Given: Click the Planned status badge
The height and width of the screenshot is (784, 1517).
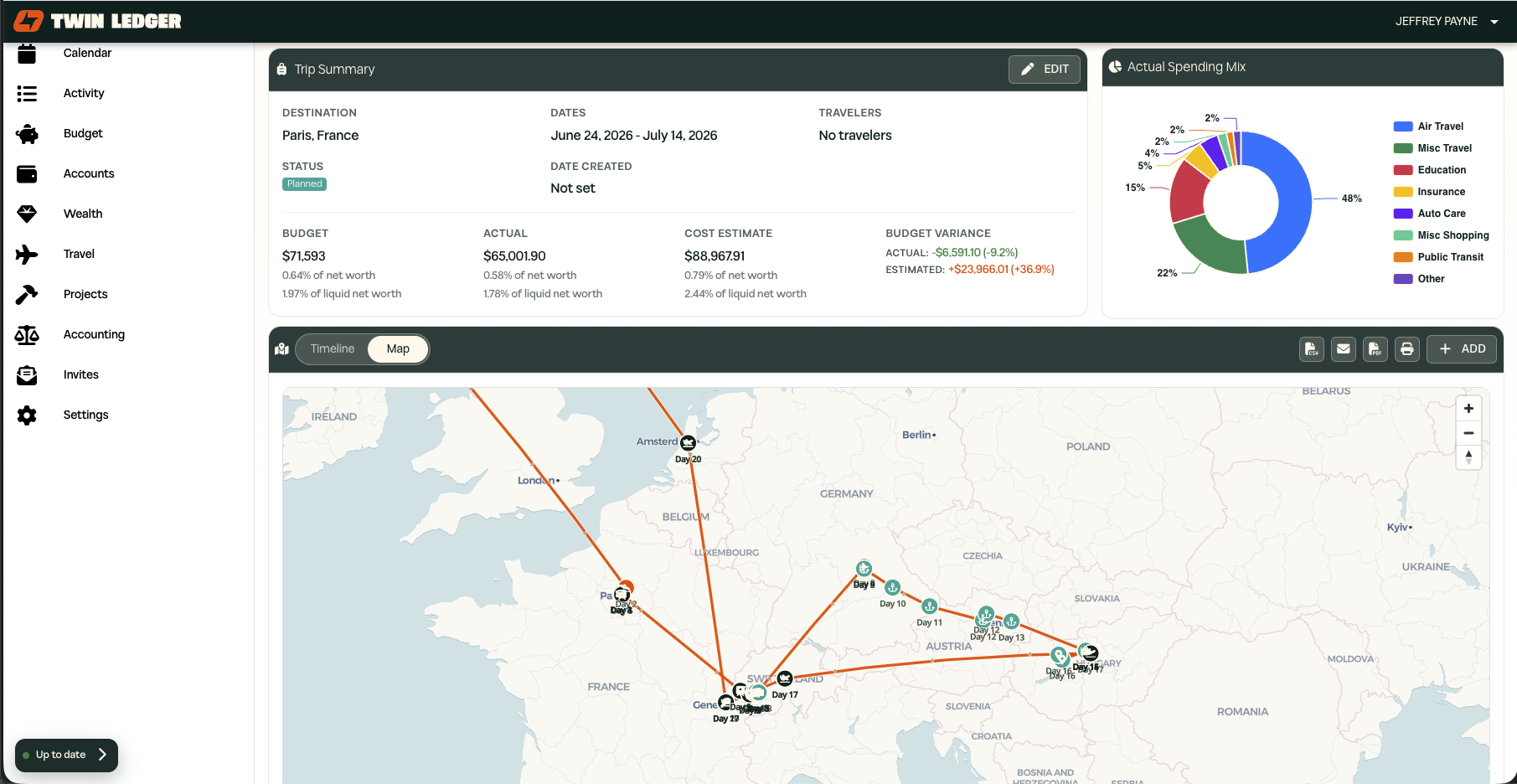Looking at the screenshot, I should click(304, 184).
